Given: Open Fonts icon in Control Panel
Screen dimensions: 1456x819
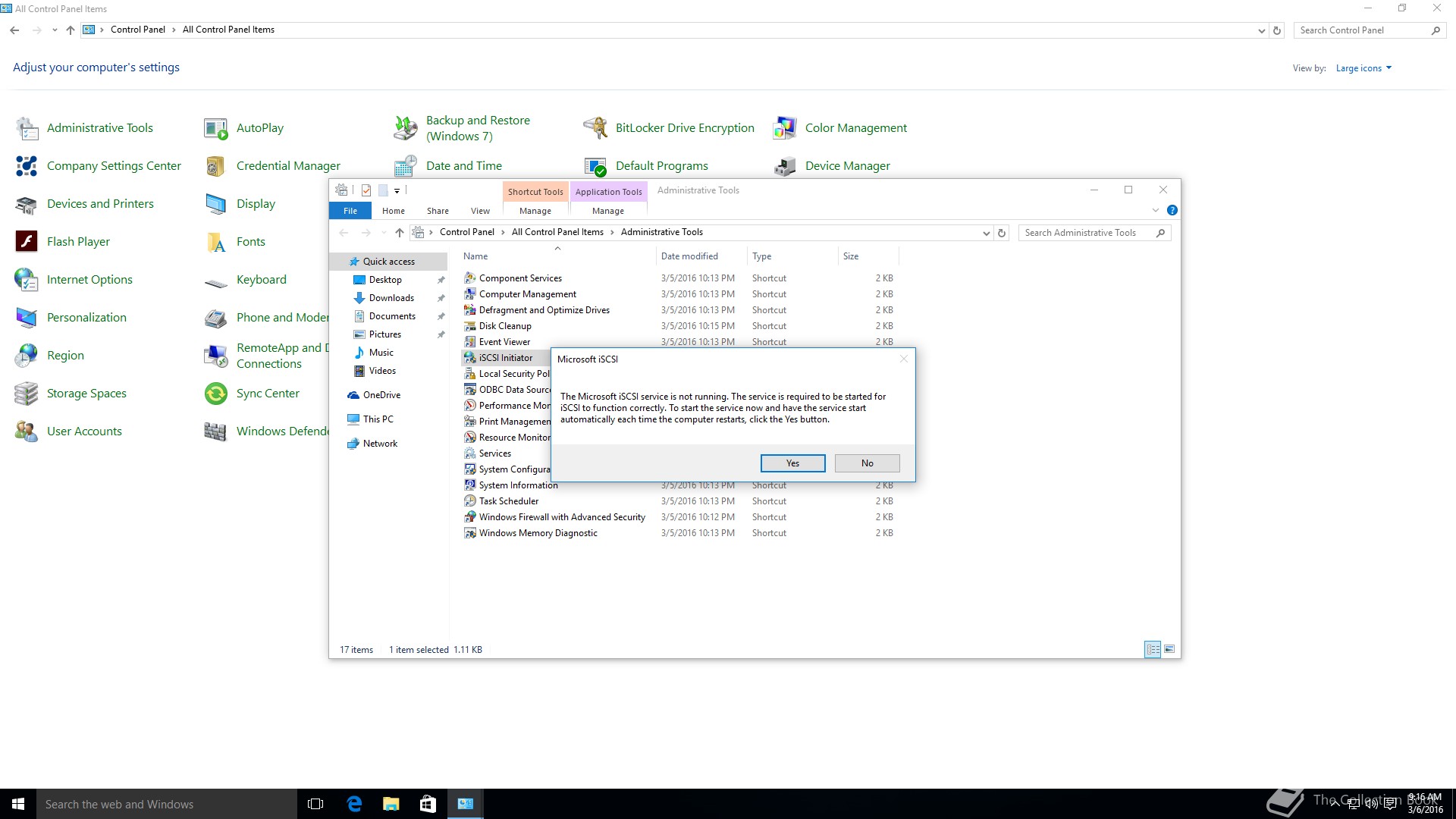Looking at the screenshot, I should tap(216, 242).
